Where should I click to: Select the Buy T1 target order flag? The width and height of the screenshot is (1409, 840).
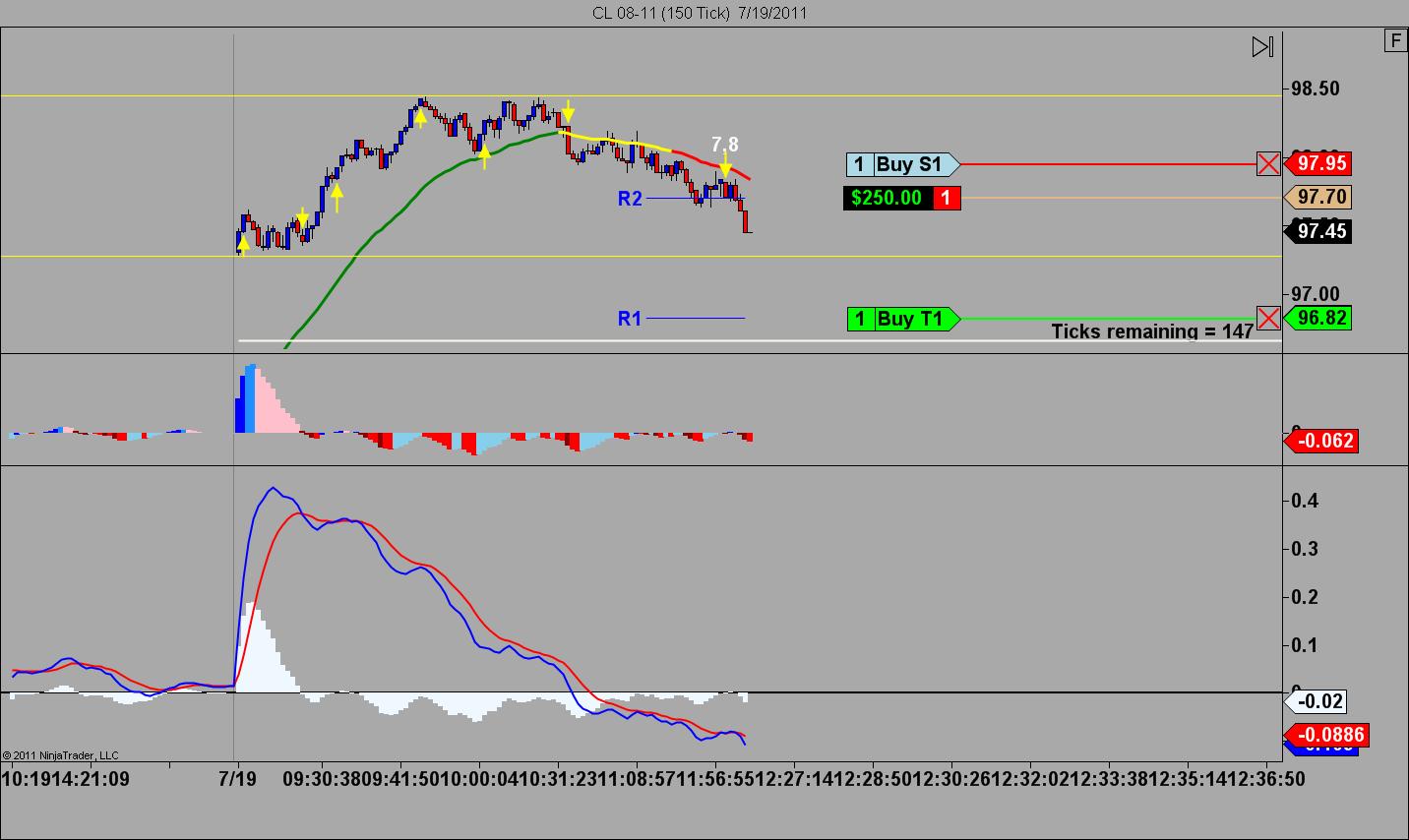[x=902, y=319]
